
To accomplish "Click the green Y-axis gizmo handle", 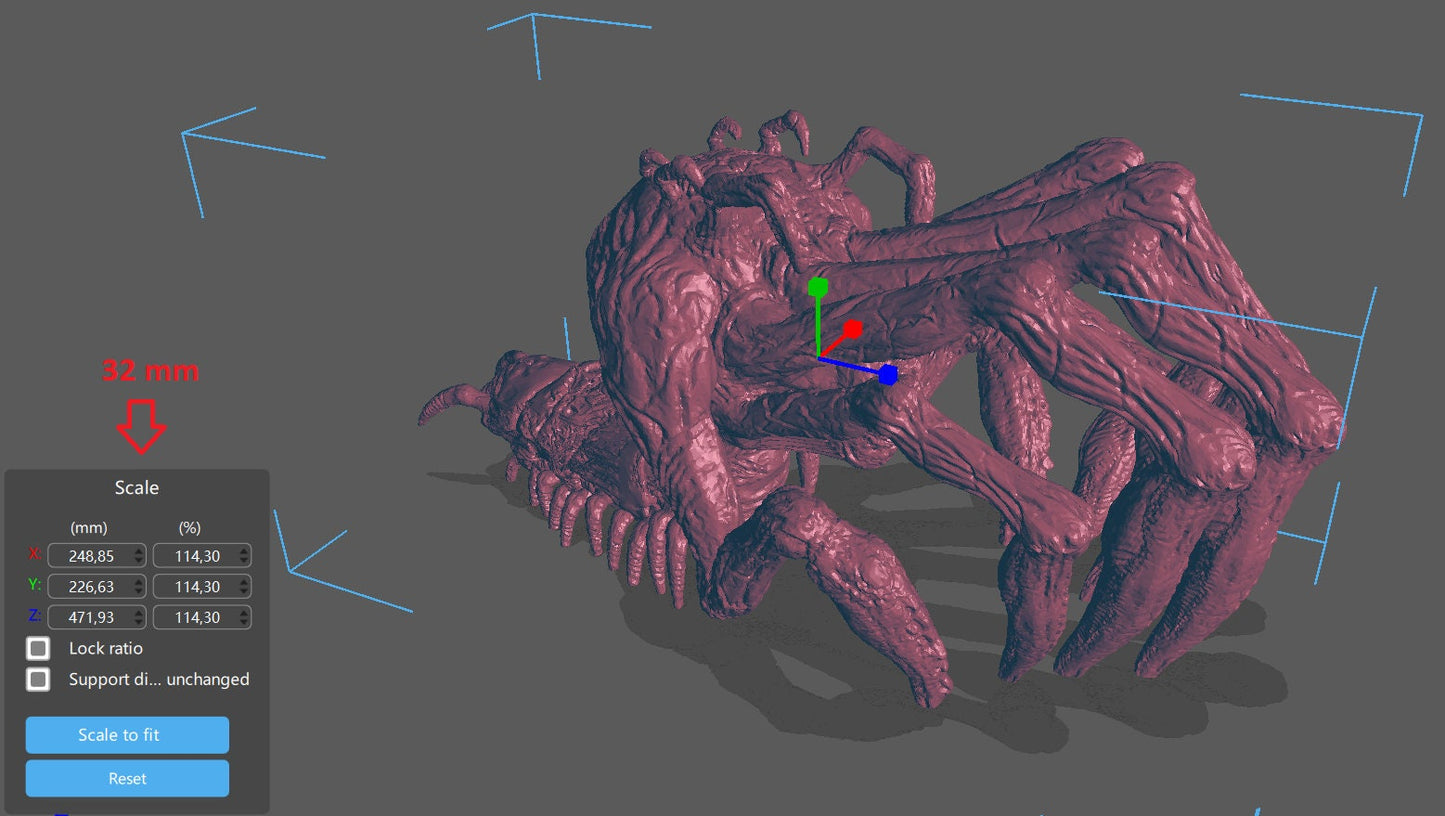I will (818, 288).
